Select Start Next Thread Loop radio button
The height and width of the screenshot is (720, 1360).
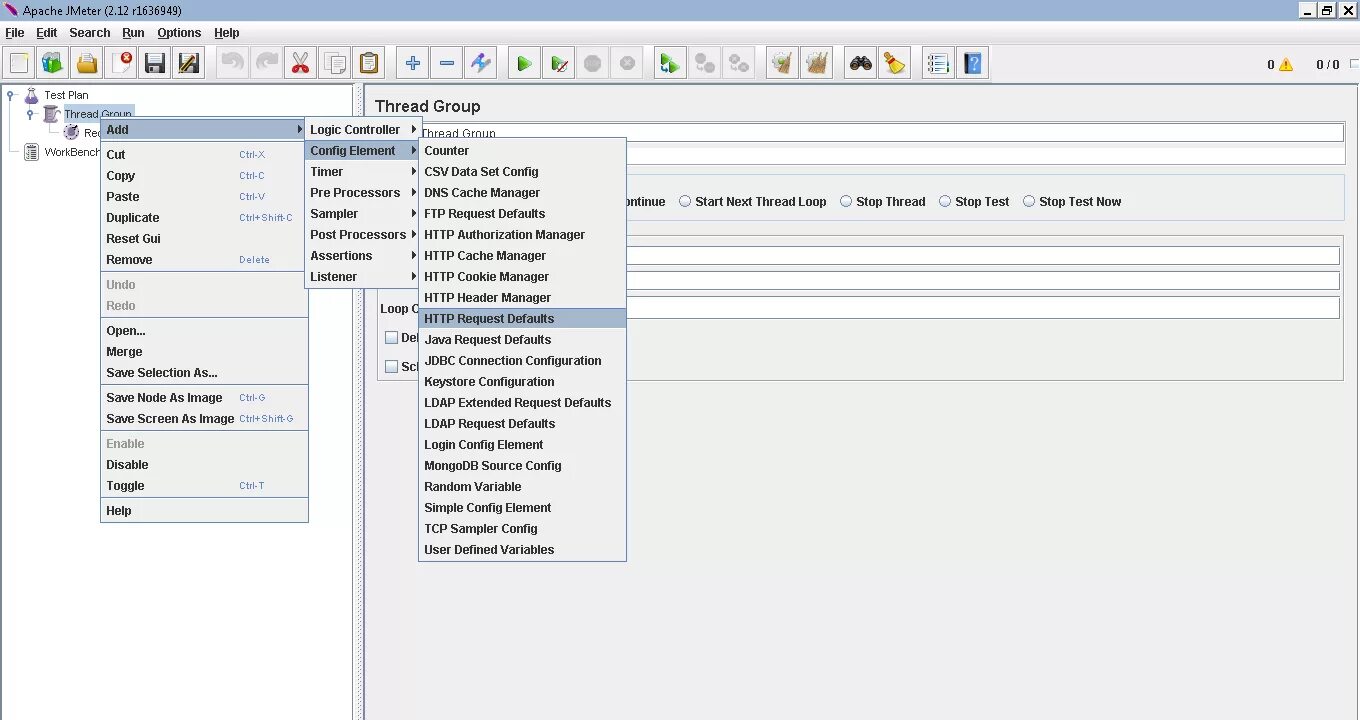click(x=753, y=201)
